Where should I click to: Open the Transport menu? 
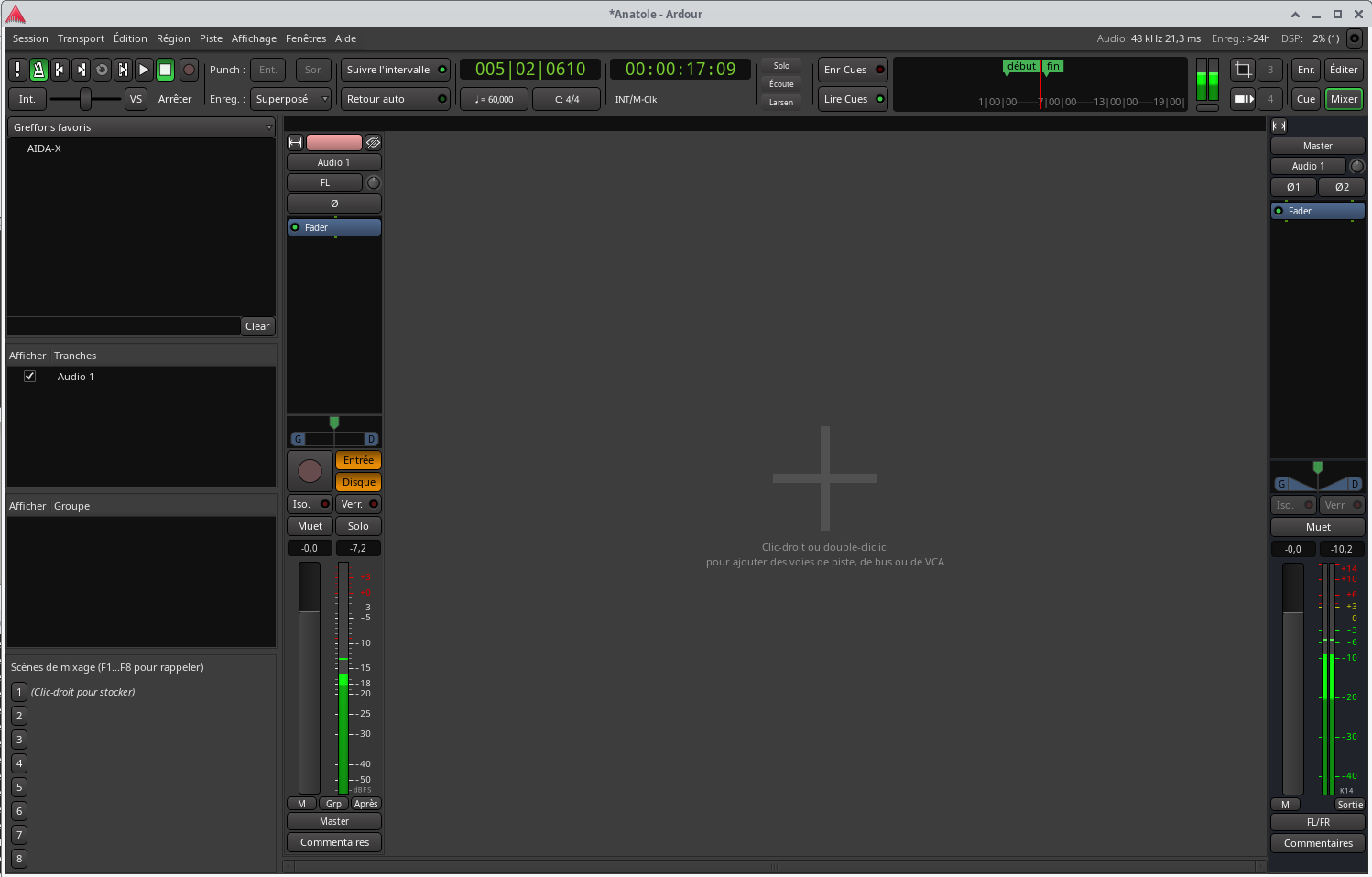click(x=81, y=38)
